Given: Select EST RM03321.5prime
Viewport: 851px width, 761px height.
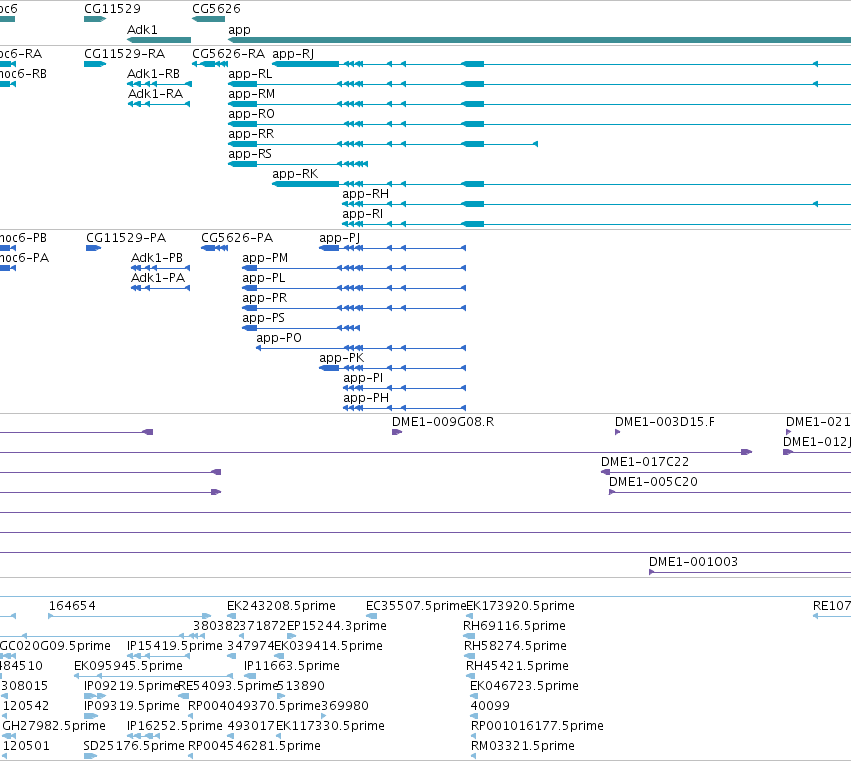Looking at the screenshot, I should pyautogui.click(x=523, y=747).
